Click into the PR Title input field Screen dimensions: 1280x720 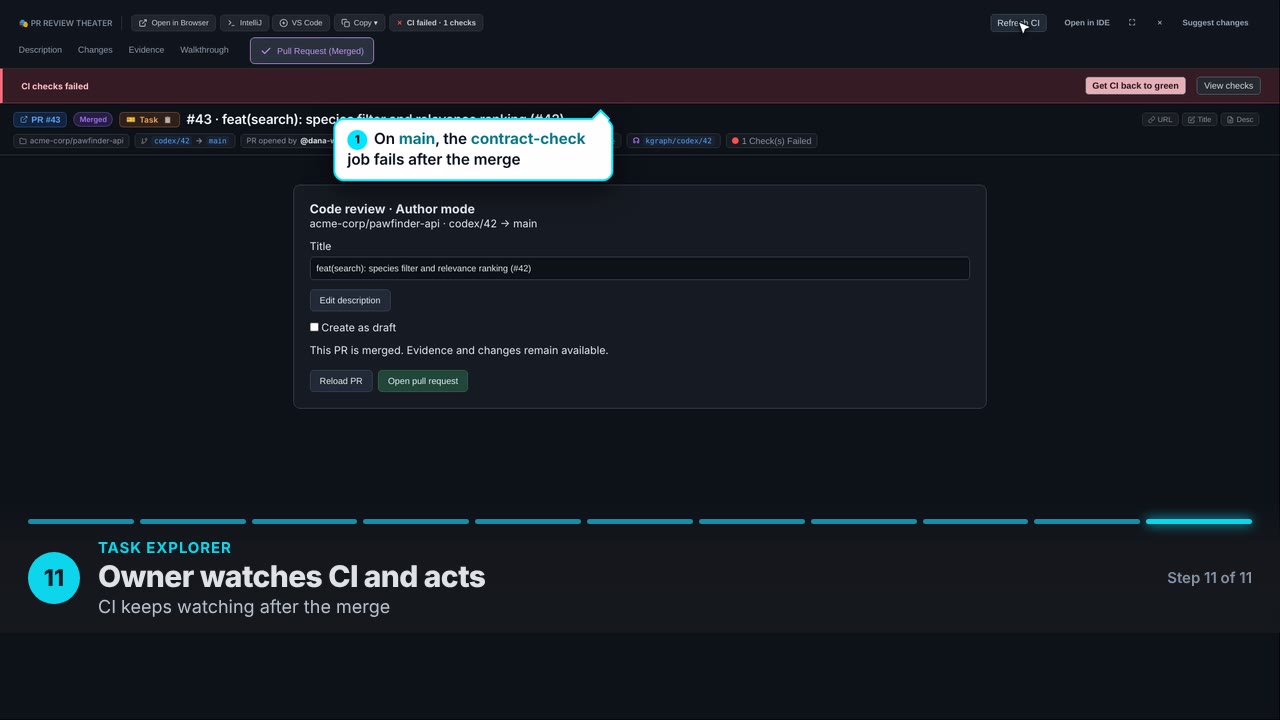[640, 268]
